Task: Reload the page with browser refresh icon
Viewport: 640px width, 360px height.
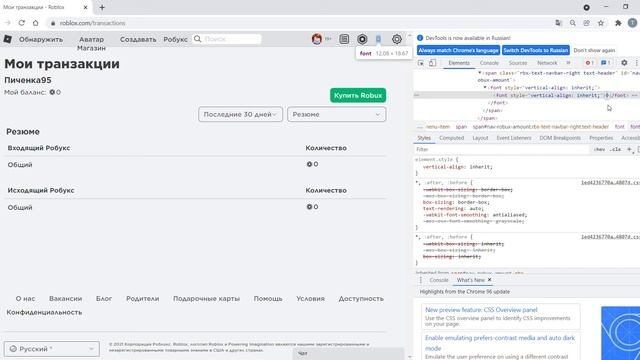Action: coord(22,23)
